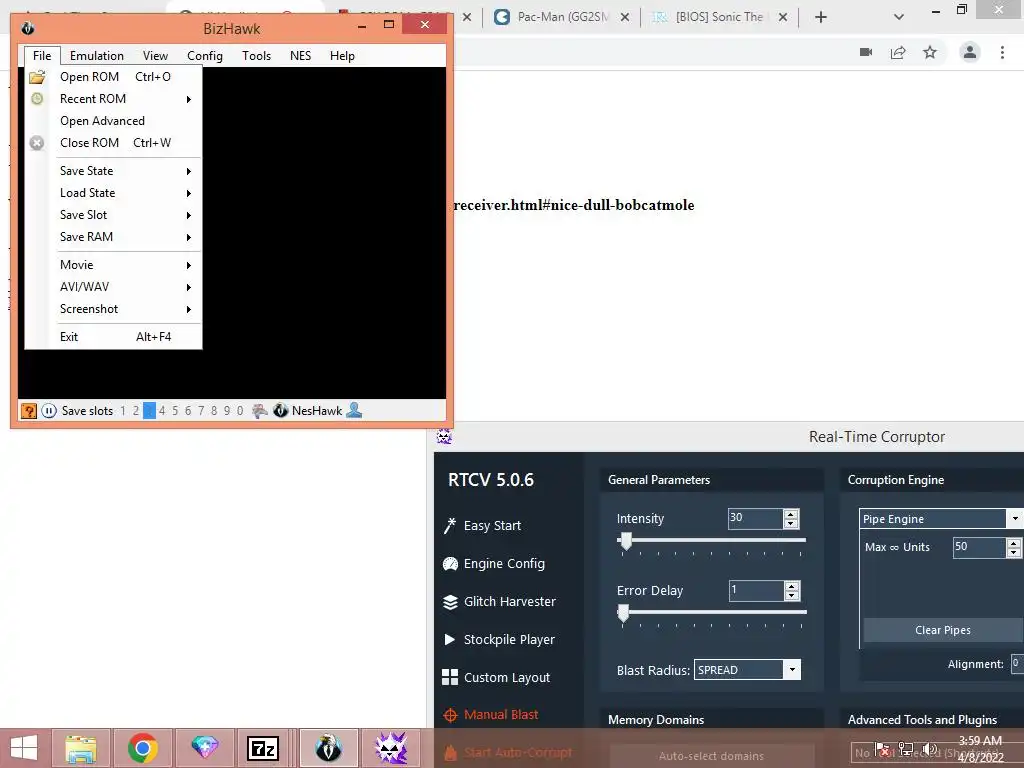Select Close ROM in the File menu
This screenshot has height=768, width=1024.
click(x=114, y=143)
